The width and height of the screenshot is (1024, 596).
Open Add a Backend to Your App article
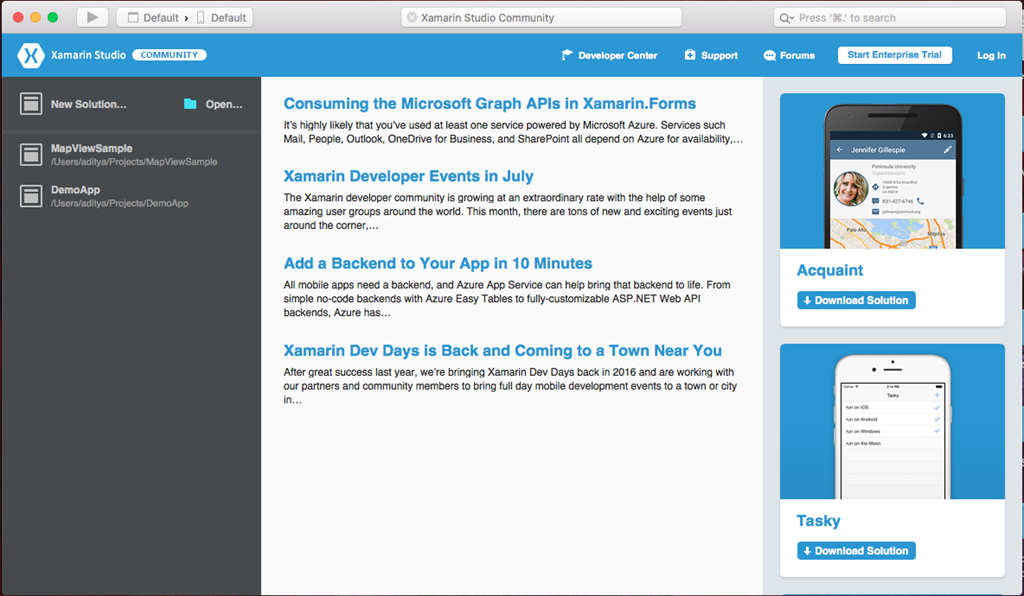[437, 263]
